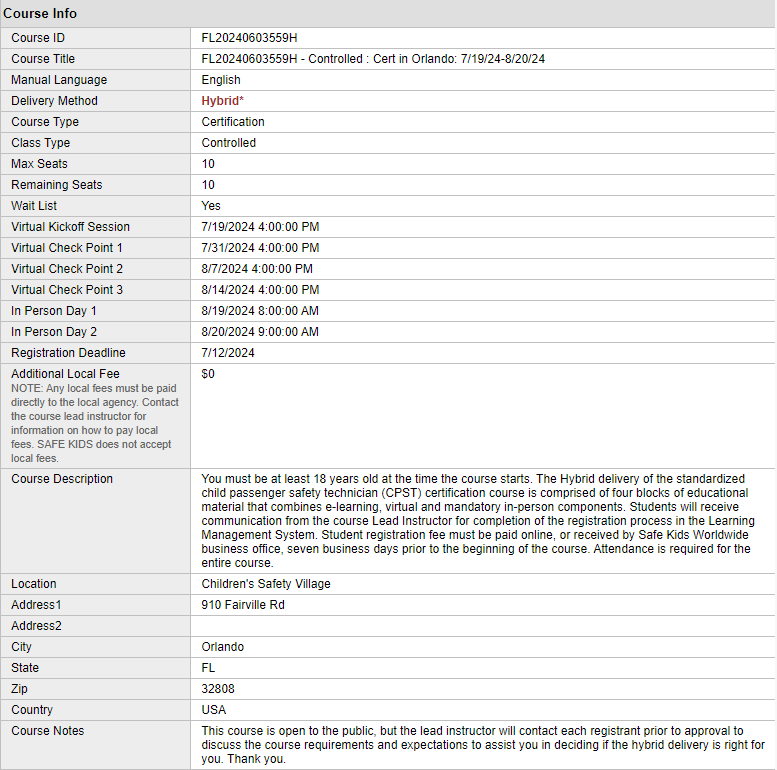The height and width of the screenshot is (770, 777).
Task: Click the English manual language value
Action: [x=221, y=80]
